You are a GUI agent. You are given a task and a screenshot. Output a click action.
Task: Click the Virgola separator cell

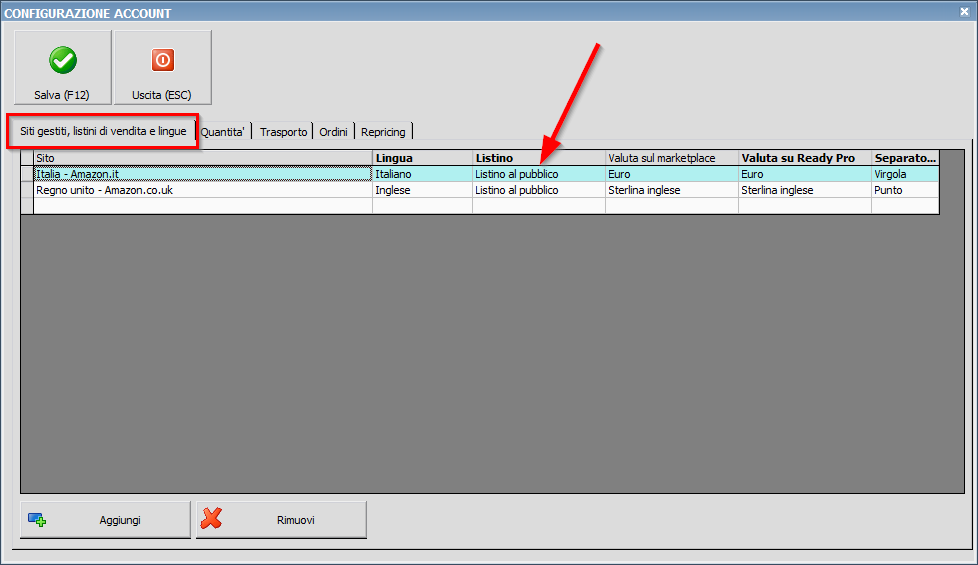(905, 174)
